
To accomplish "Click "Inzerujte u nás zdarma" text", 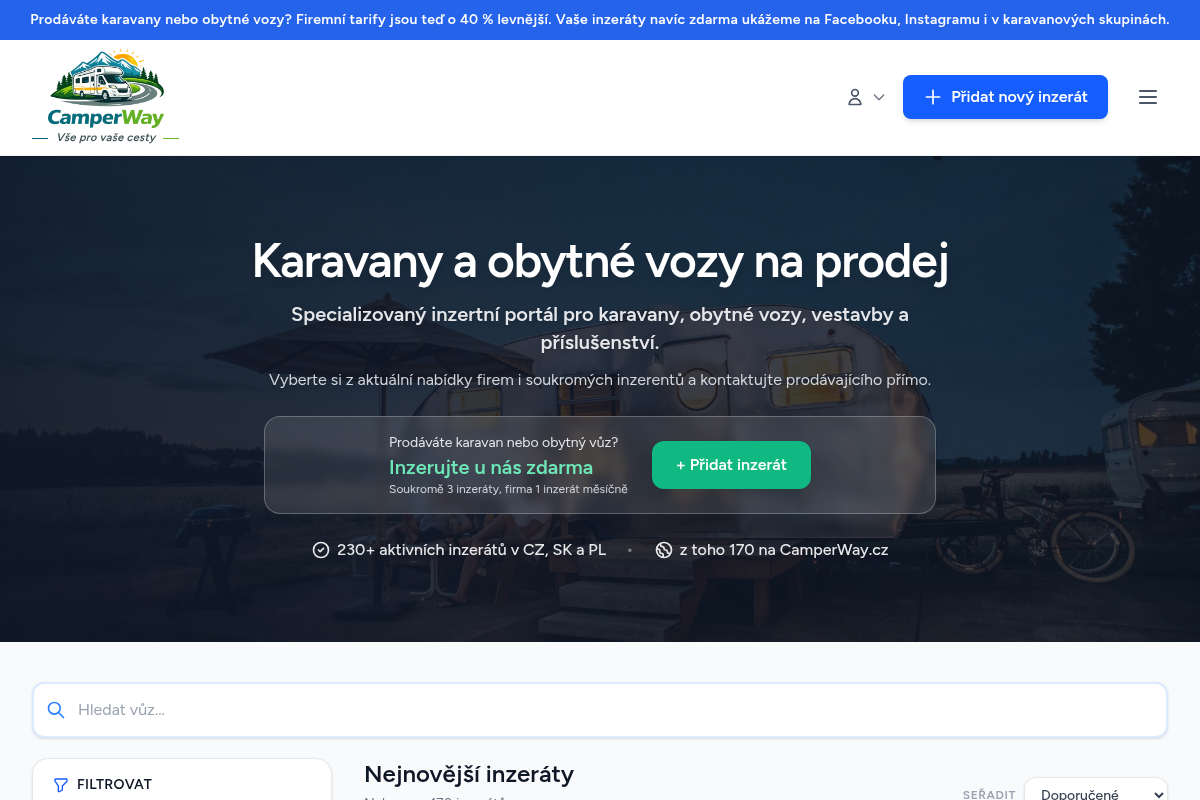I will tap(491, 467).
